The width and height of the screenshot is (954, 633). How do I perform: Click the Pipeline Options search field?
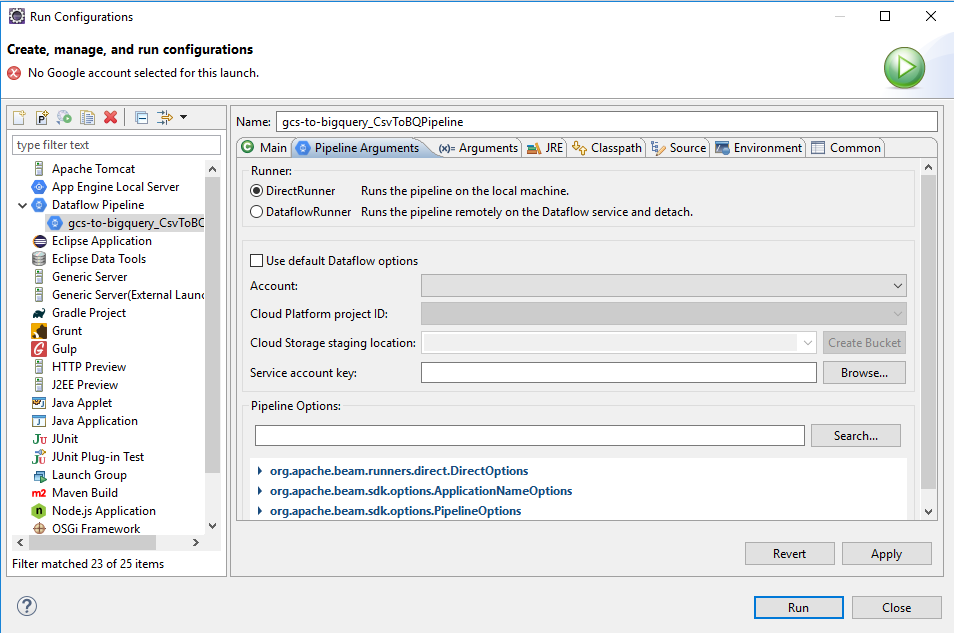click(x=529, y=436)
